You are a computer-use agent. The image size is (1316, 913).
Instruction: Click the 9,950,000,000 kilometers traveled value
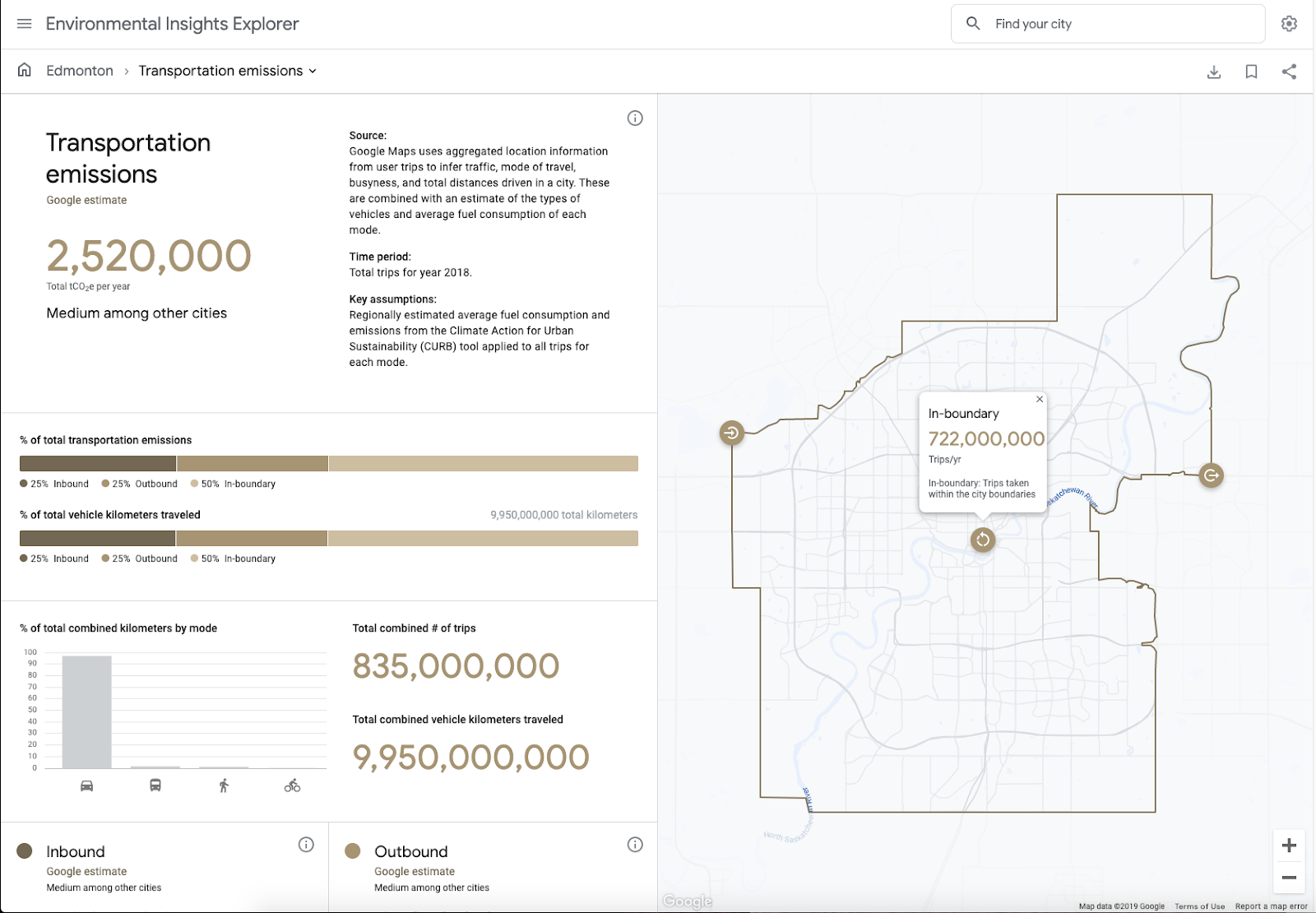470,758
